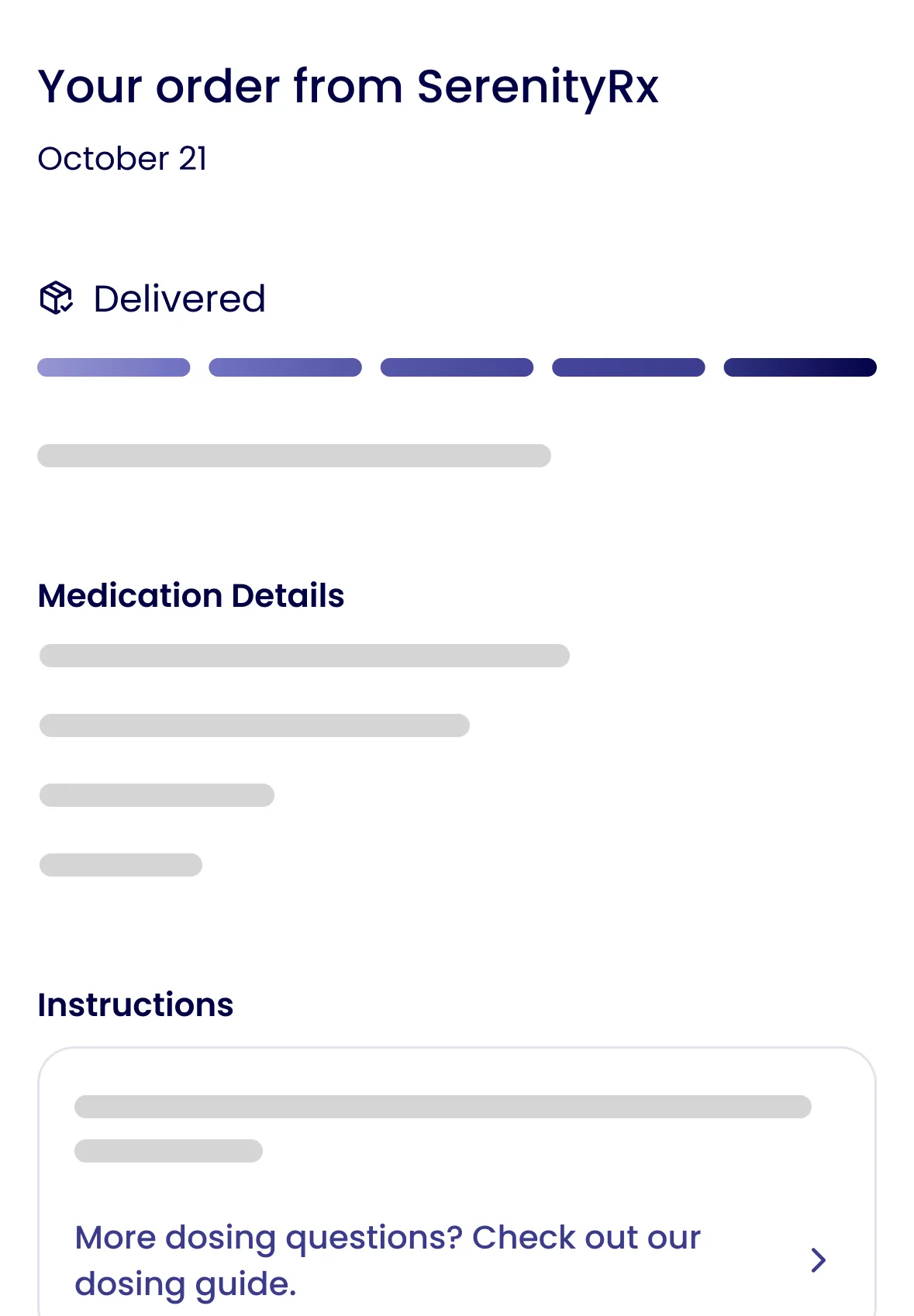Click short placeholder line in Instructions card

(168, 1151)
